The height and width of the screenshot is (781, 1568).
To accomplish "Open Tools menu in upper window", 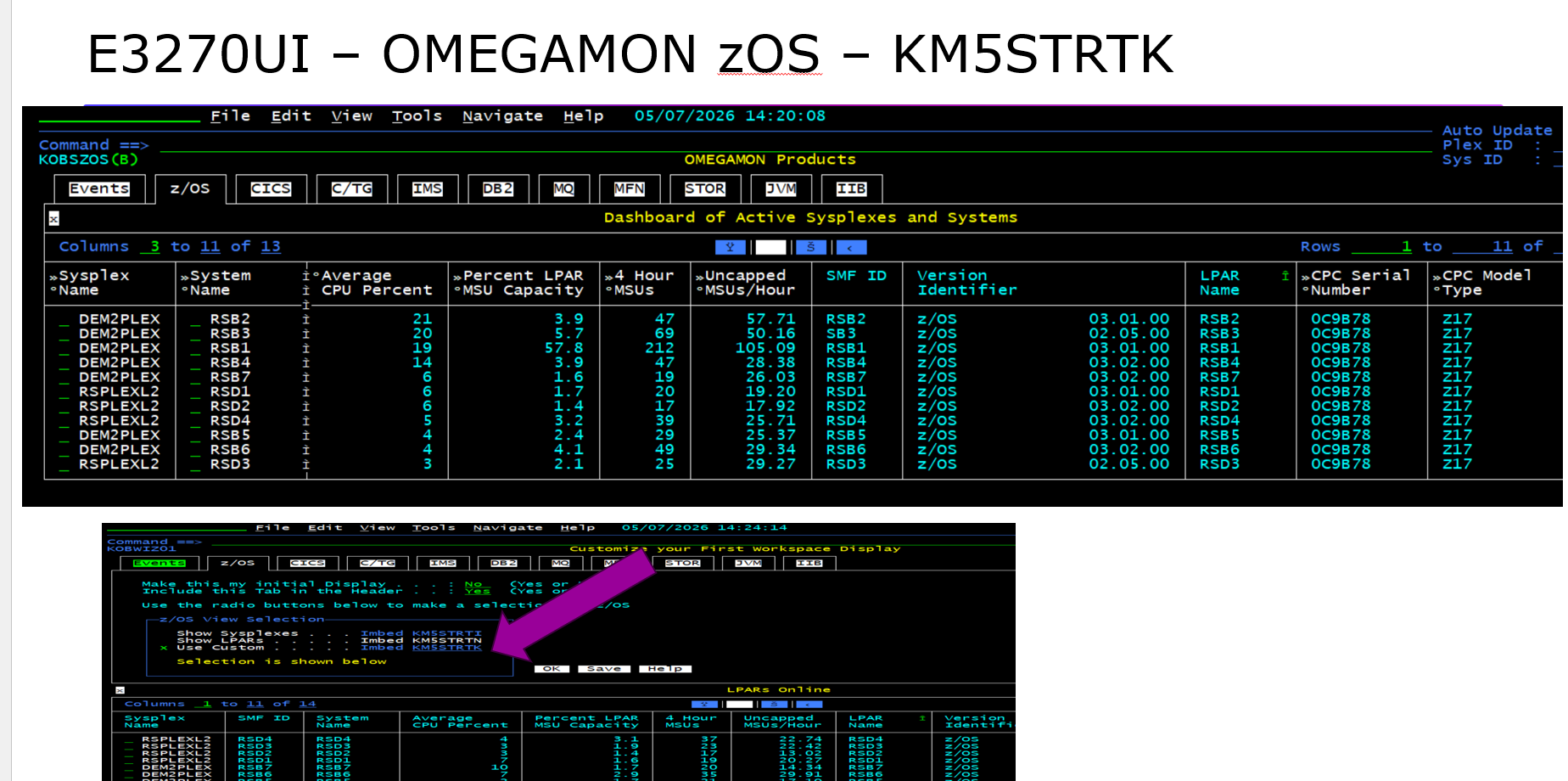I will [417, 115].
